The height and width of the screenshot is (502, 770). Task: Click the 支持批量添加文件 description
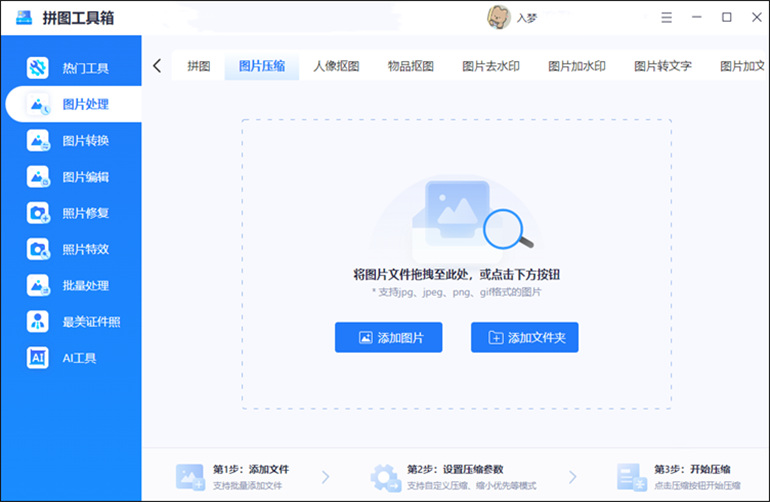click(248, 485)
